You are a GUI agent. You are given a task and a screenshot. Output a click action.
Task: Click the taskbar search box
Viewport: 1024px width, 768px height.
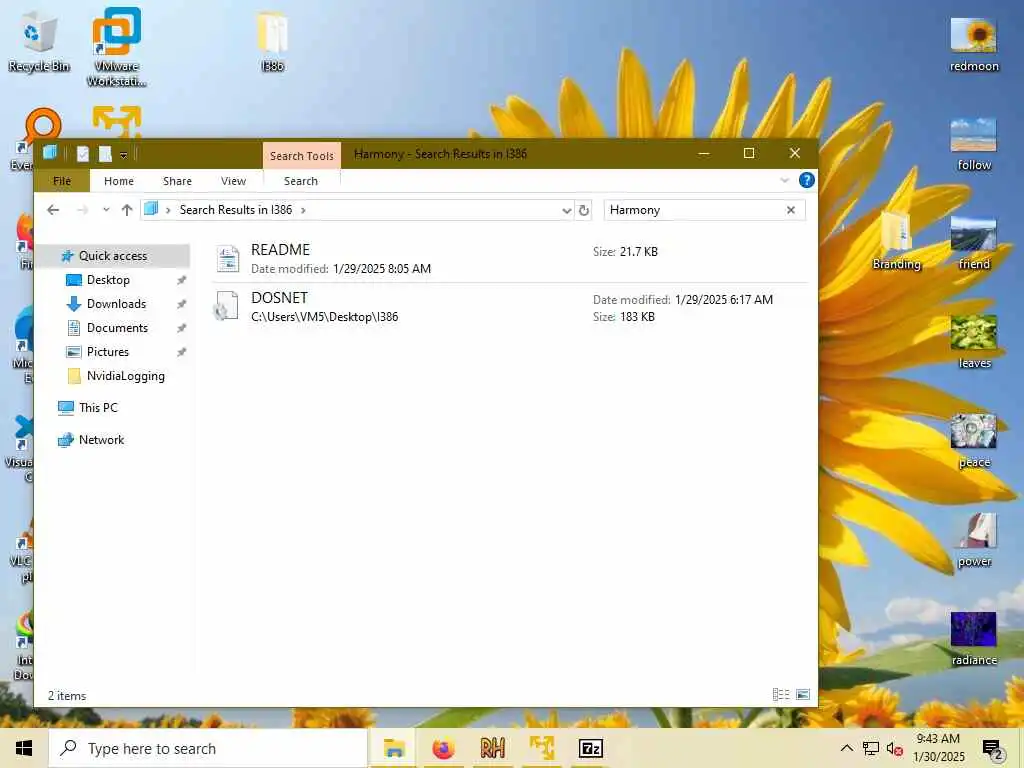point(208,748)
